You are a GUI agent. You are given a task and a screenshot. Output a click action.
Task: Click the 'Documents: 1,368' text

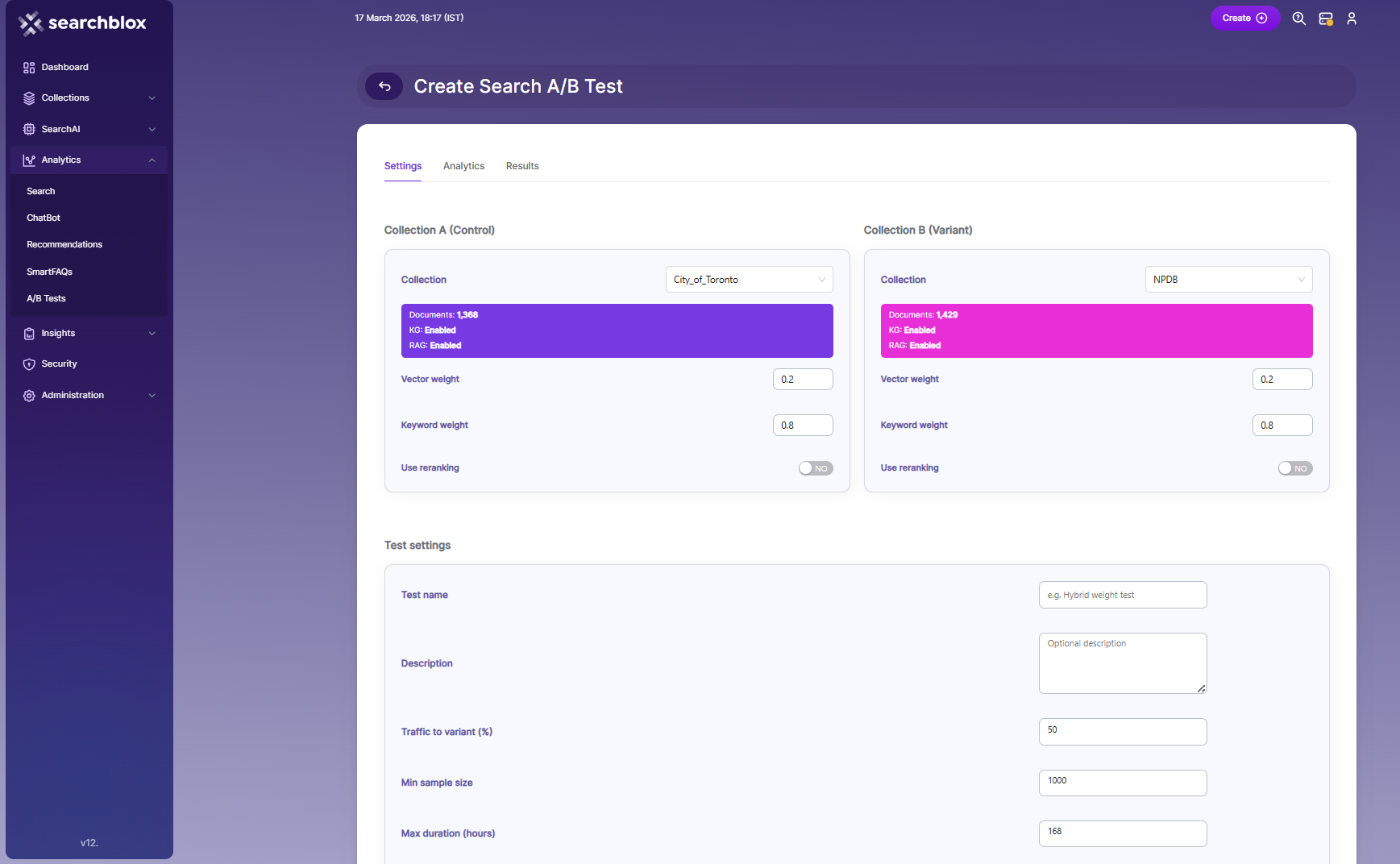443,315
